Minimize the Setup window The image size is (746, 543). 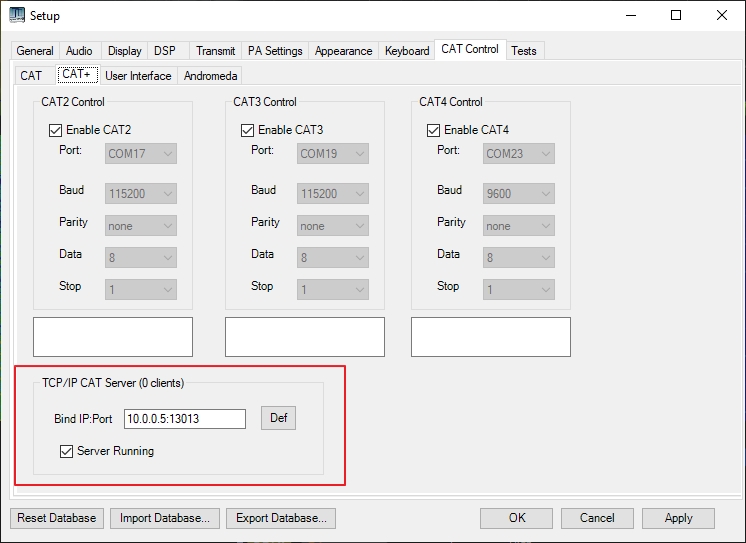coord(630,16)
